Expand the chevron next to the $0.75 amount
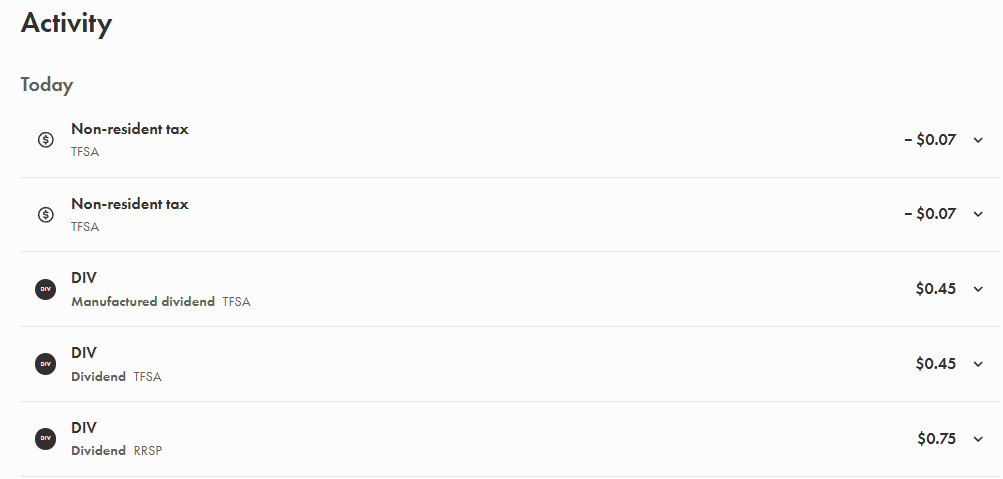The width and height of the screenshot is (1003, 479). tap(978, 439)
